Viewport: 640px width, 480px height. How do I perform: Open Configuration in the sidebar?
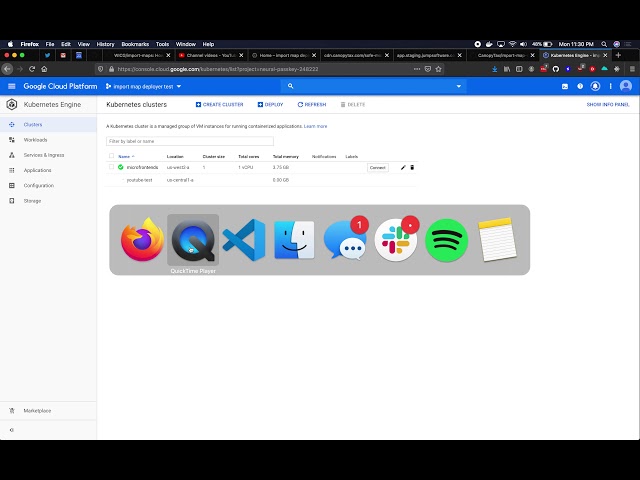tap(48, 185)
